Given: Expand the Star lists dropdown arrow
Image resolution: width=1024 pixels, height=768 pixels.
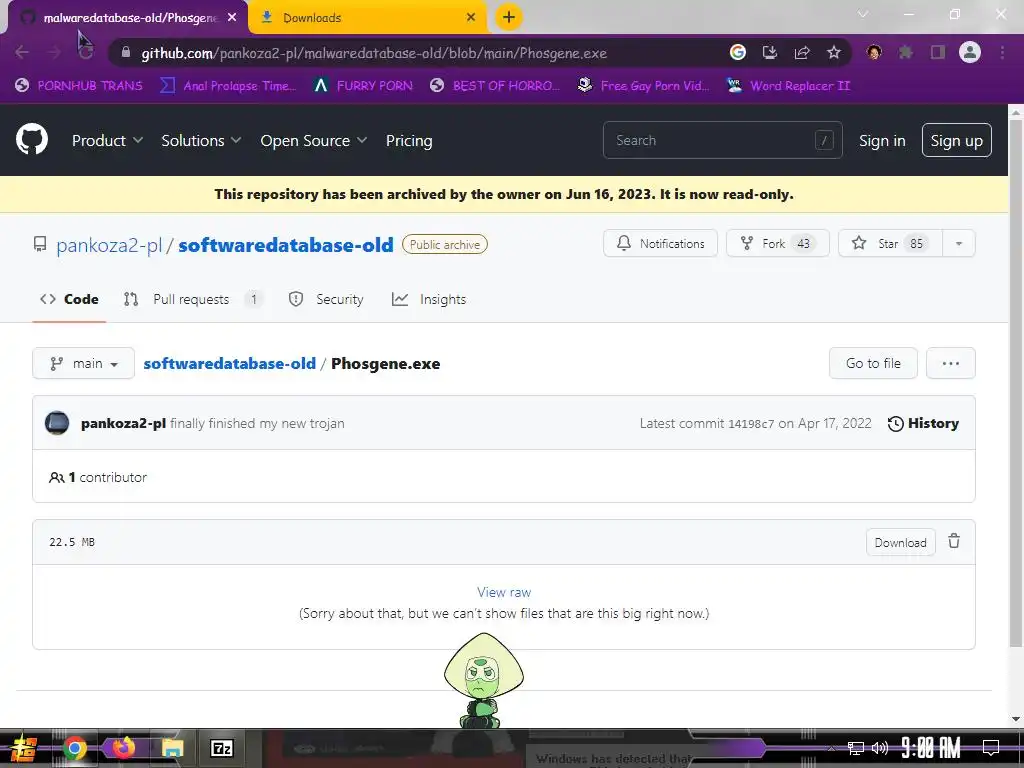Looking at the screenshot, I should [x=959, y=244].
